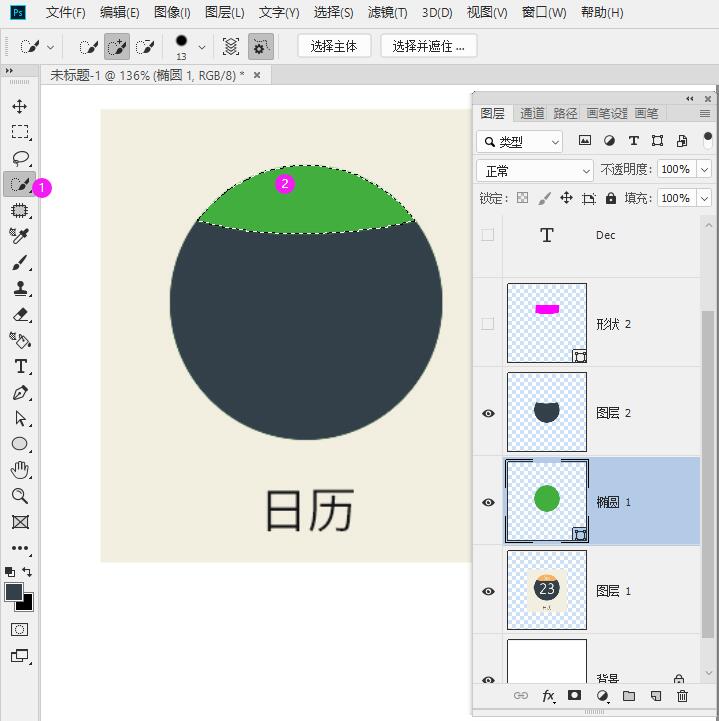Select the Eraser tool
The image size is (719, 721).
coord(19,315)
